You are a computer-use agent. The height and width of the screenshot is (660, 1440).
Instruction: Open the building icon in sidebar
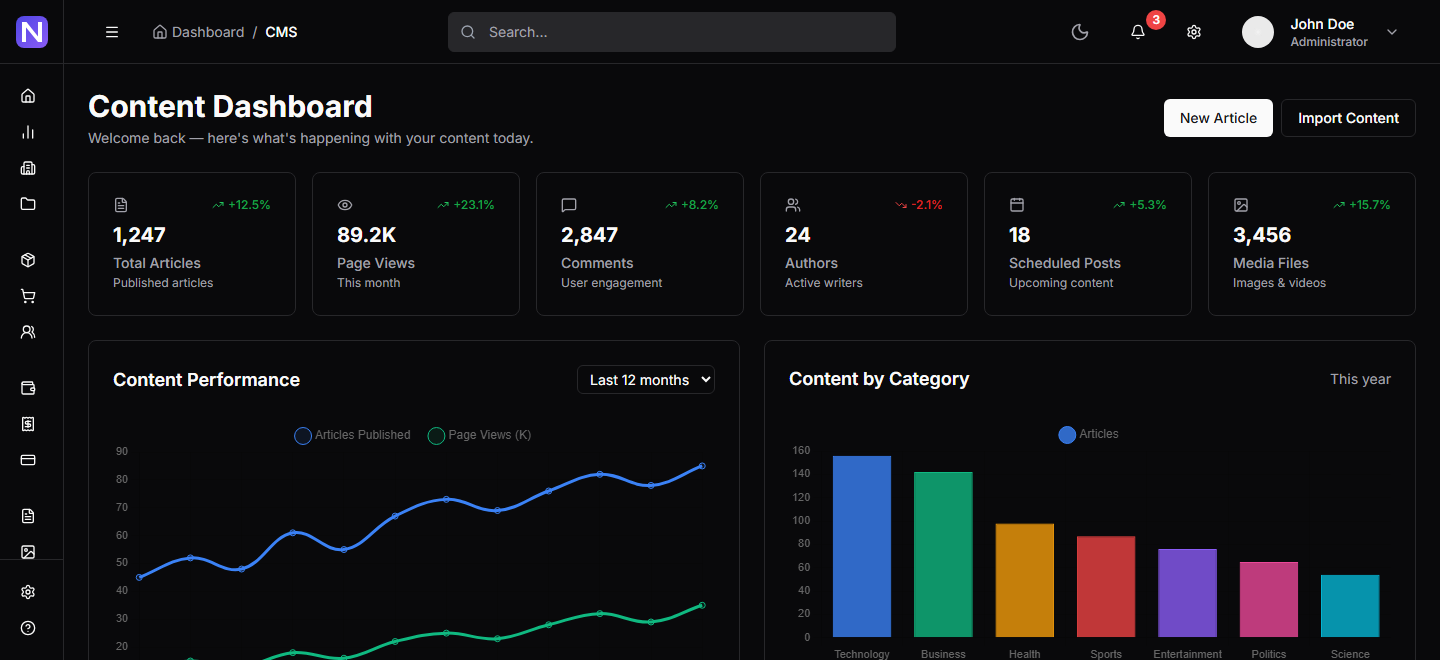[x=28, y=168]
